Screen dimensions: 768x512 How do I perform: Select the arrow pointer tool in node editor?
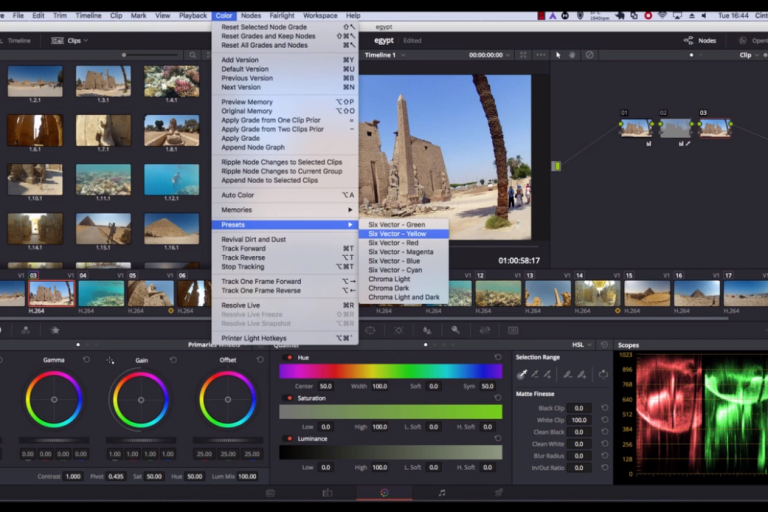(x=558, y=55)
